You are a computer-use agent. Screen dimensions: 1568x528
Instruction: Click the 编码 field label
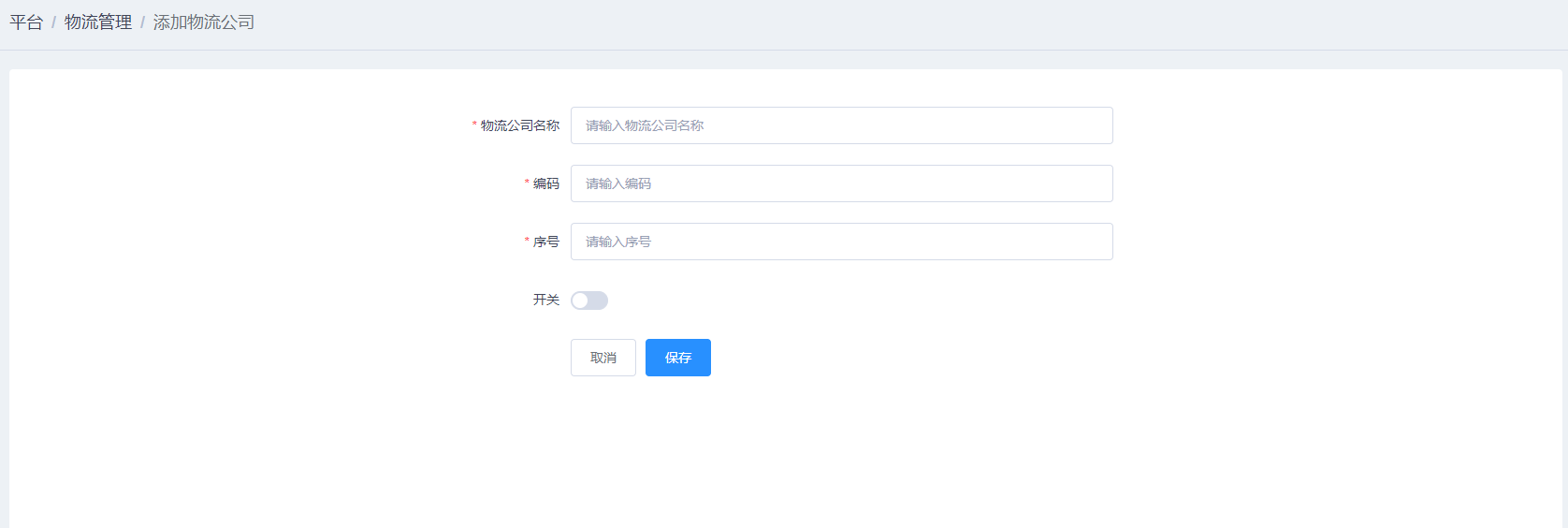(546, 183)
